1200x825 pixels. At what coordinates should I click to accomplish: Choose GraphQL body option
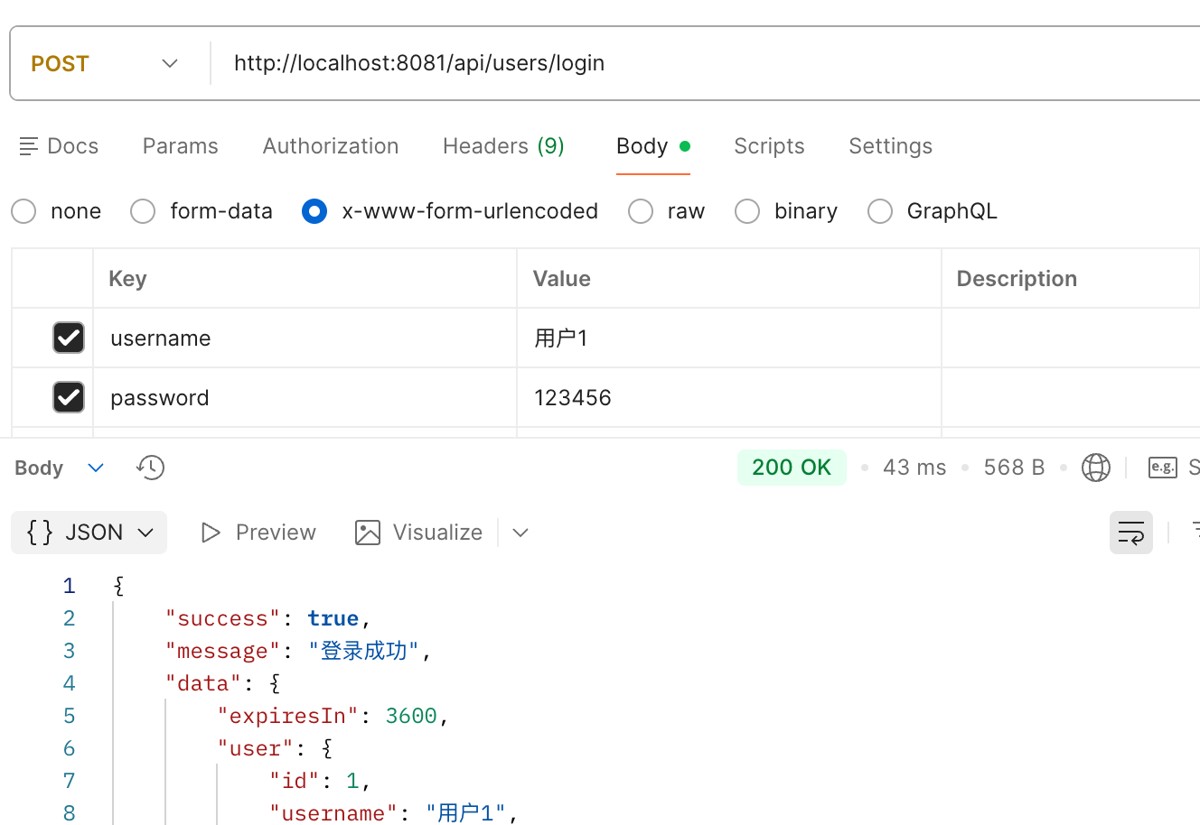[x=880, y=211]
